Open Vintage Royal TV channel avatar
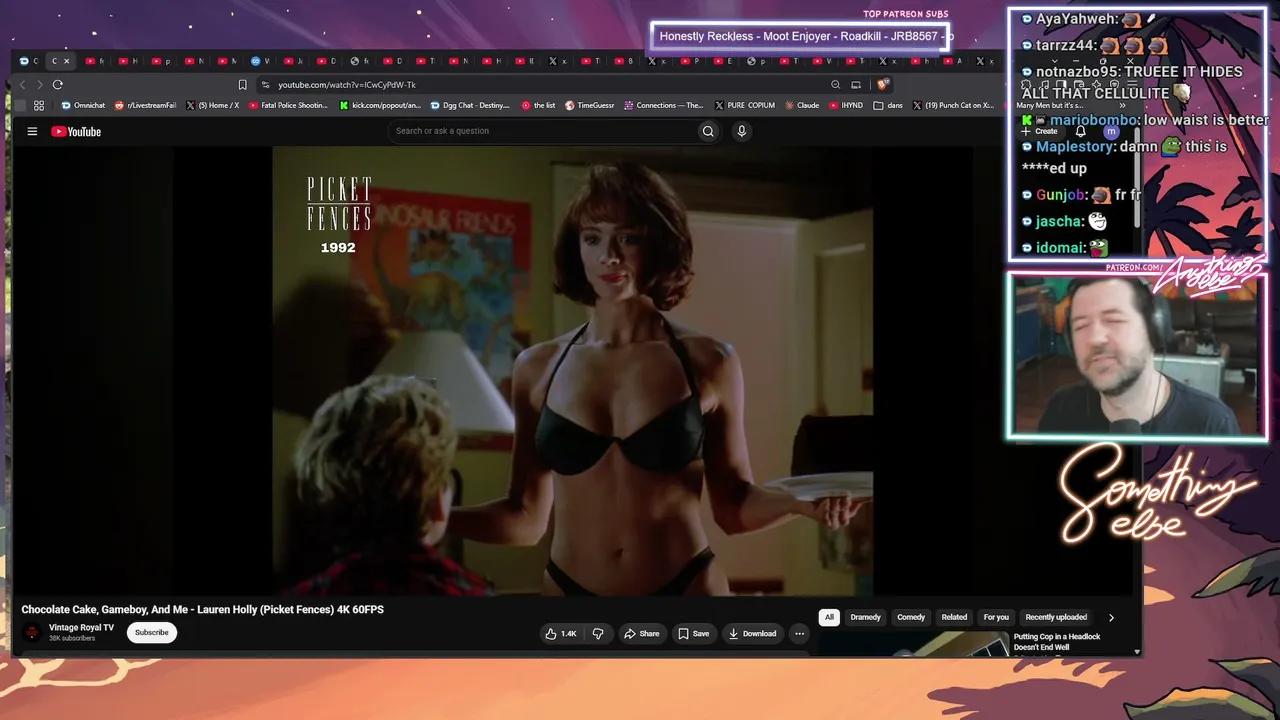This screenshot has width=1280, height=720. click(32, 632)
